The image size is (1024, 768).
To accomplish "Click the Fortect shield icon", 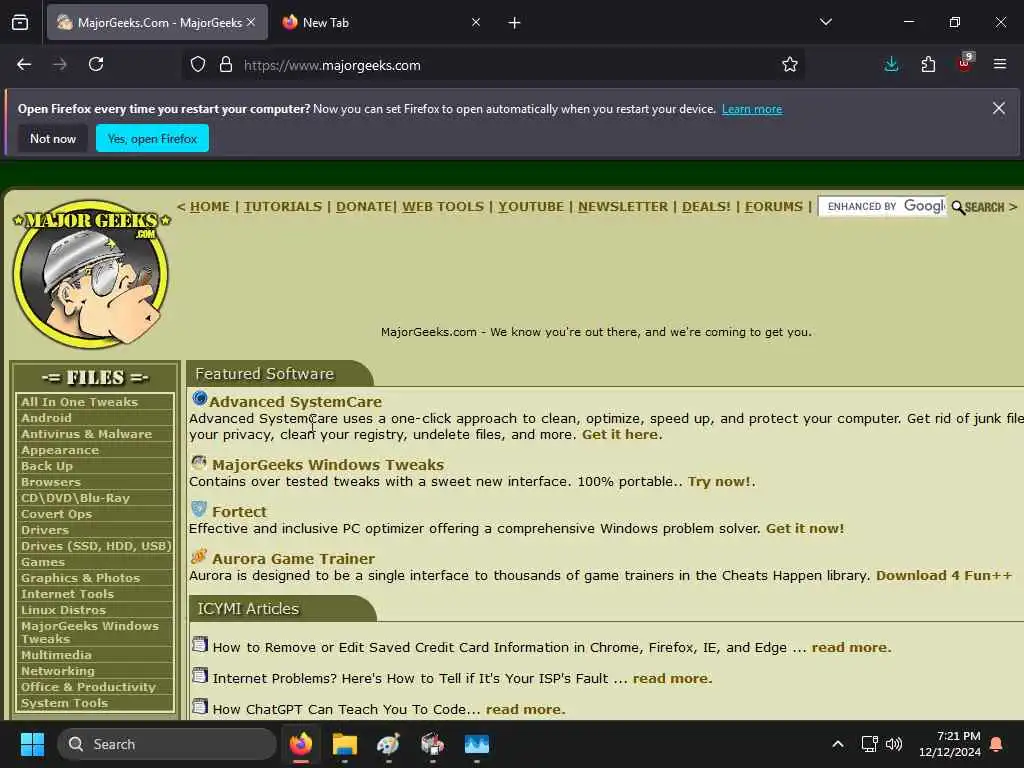I will pyautogui.click(x=199, y=509).
